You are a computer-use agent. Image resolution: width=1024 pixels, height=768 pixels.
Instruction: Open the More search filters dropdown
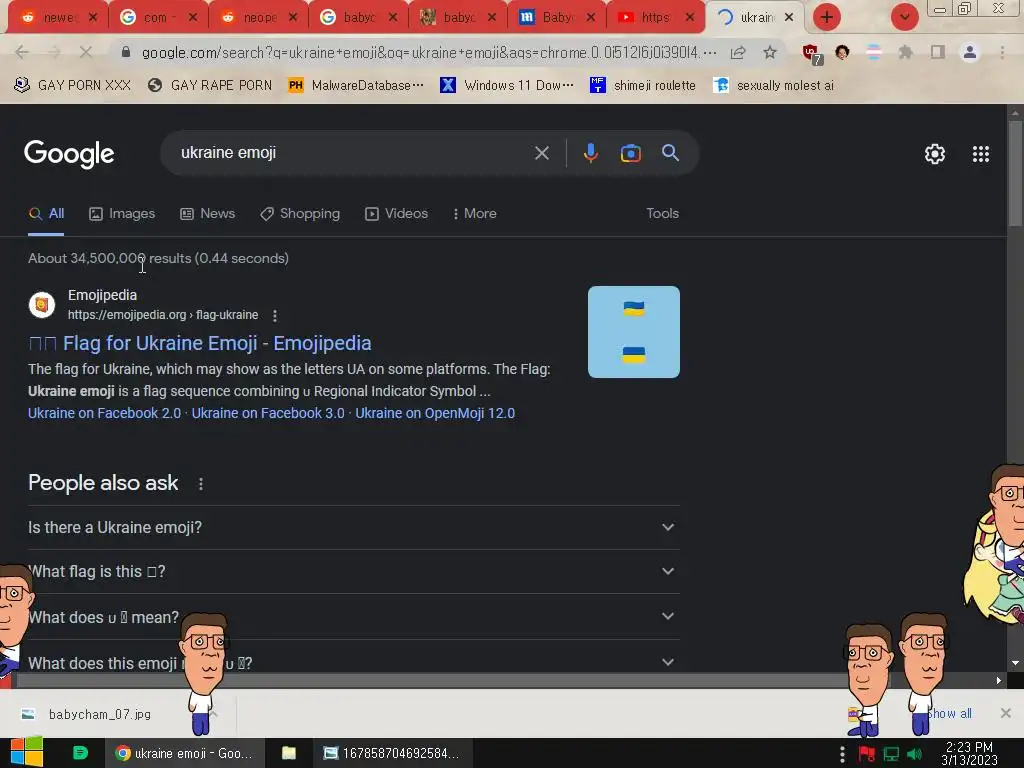[475, 214]
